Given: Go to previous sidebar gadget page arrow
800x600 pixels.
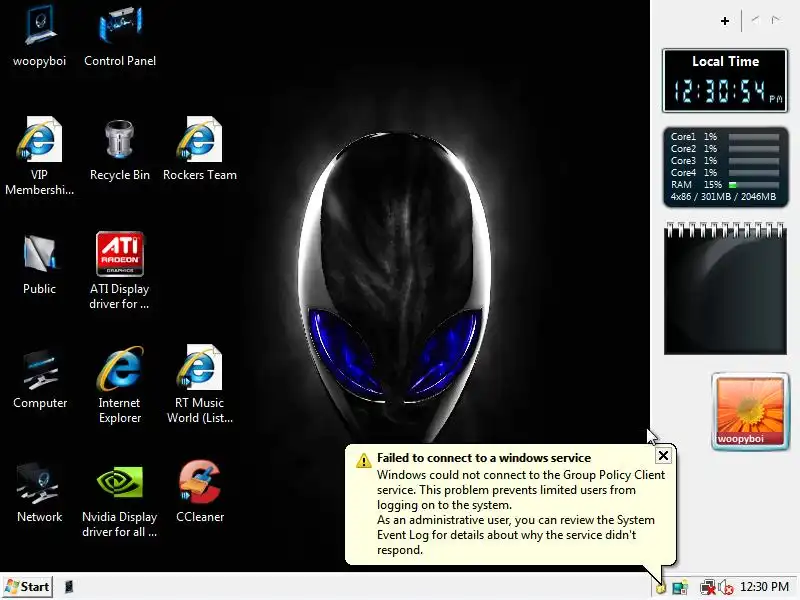Looking at the screenshot, I should pyautogui.click(x=756, y=20).
